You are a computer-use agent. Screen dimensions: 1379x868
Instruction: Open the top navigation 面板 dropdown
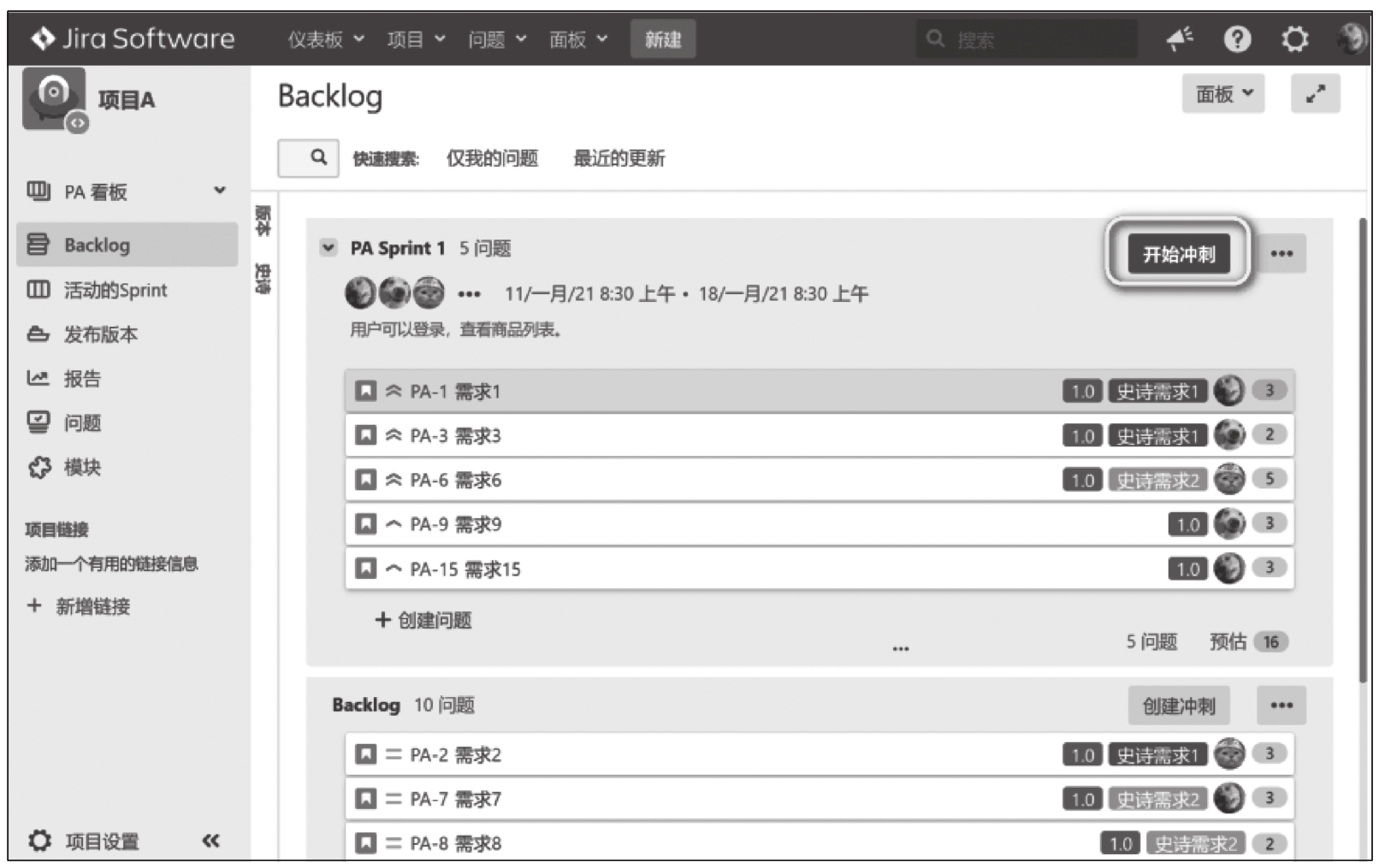click(578, 39)
